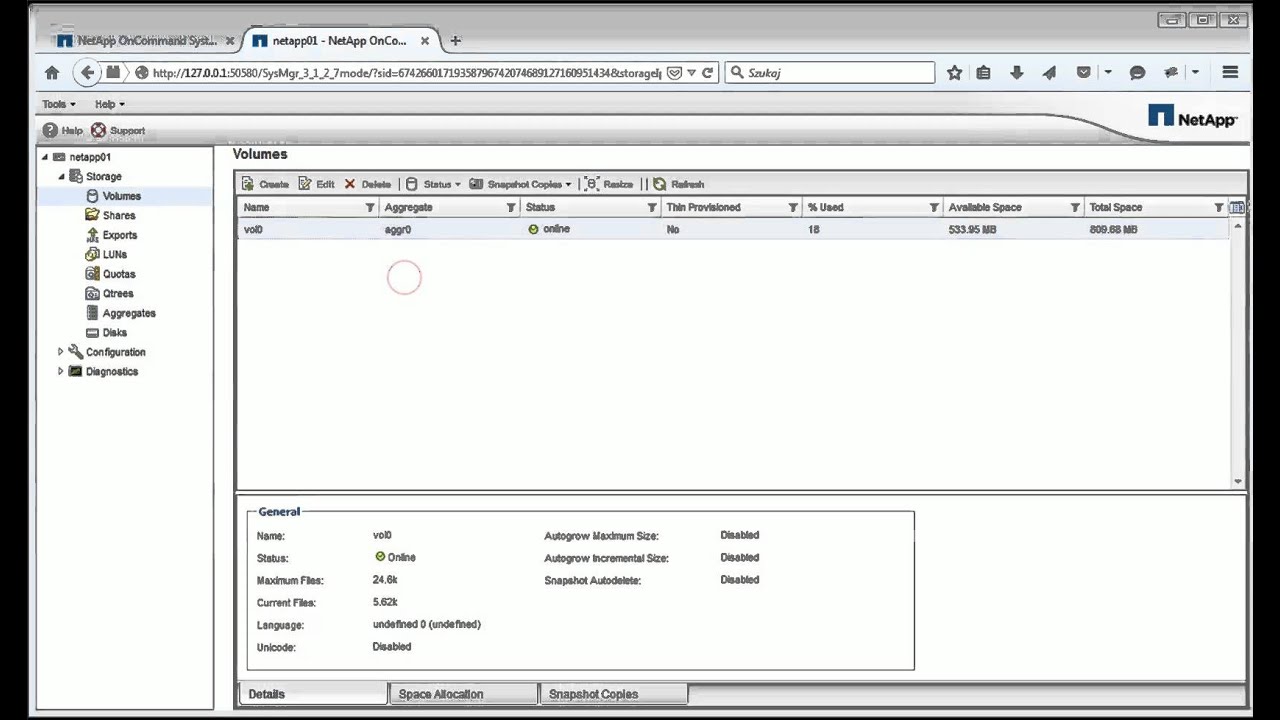Select the netapp01 browser tab
The image size is (1280, 720).
(x=341, y=41)
